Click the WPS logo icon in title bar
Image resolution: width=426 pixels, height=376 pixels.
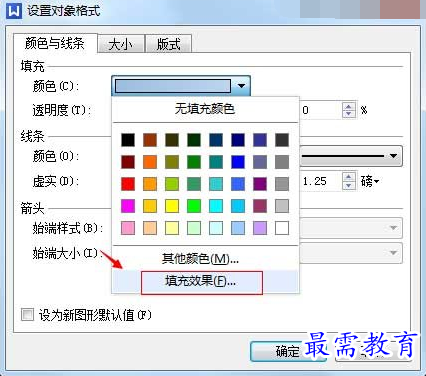14,10
